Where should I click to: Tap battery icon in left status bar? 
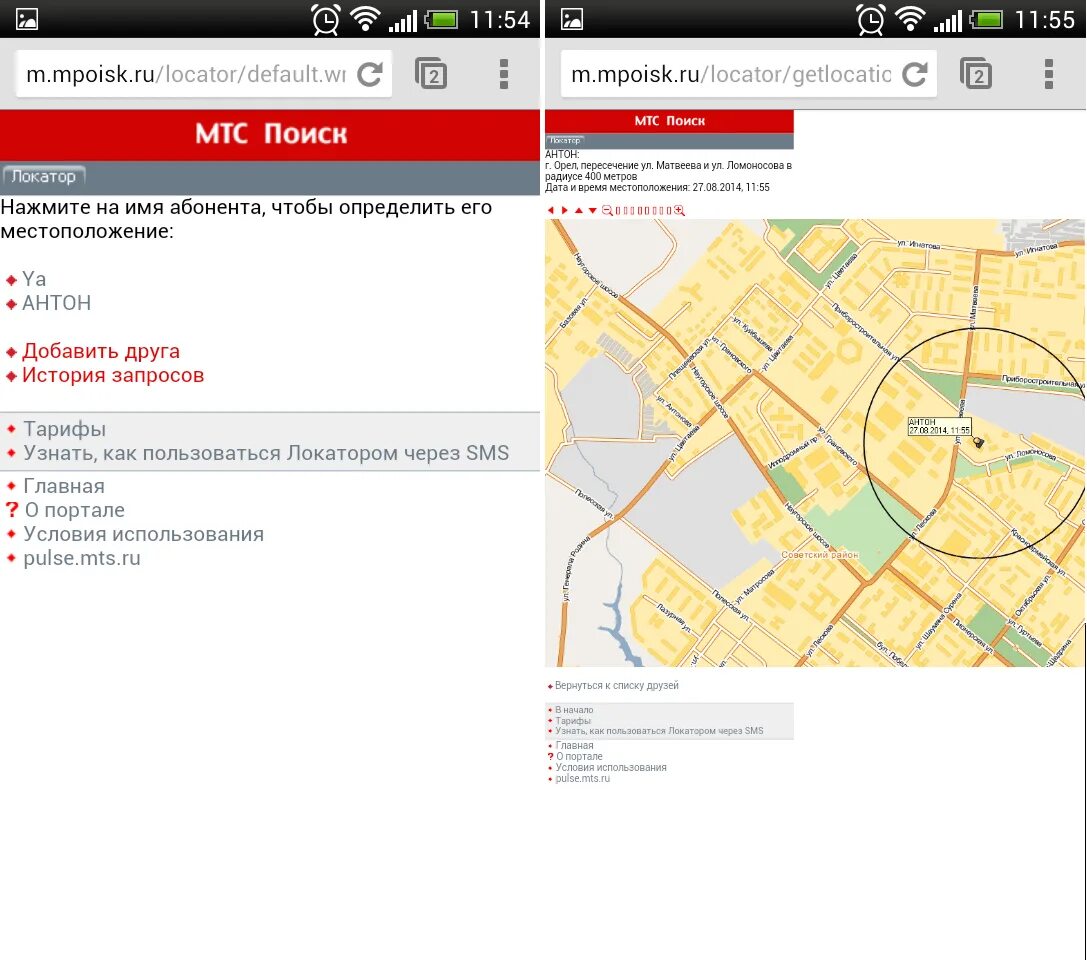442,19
